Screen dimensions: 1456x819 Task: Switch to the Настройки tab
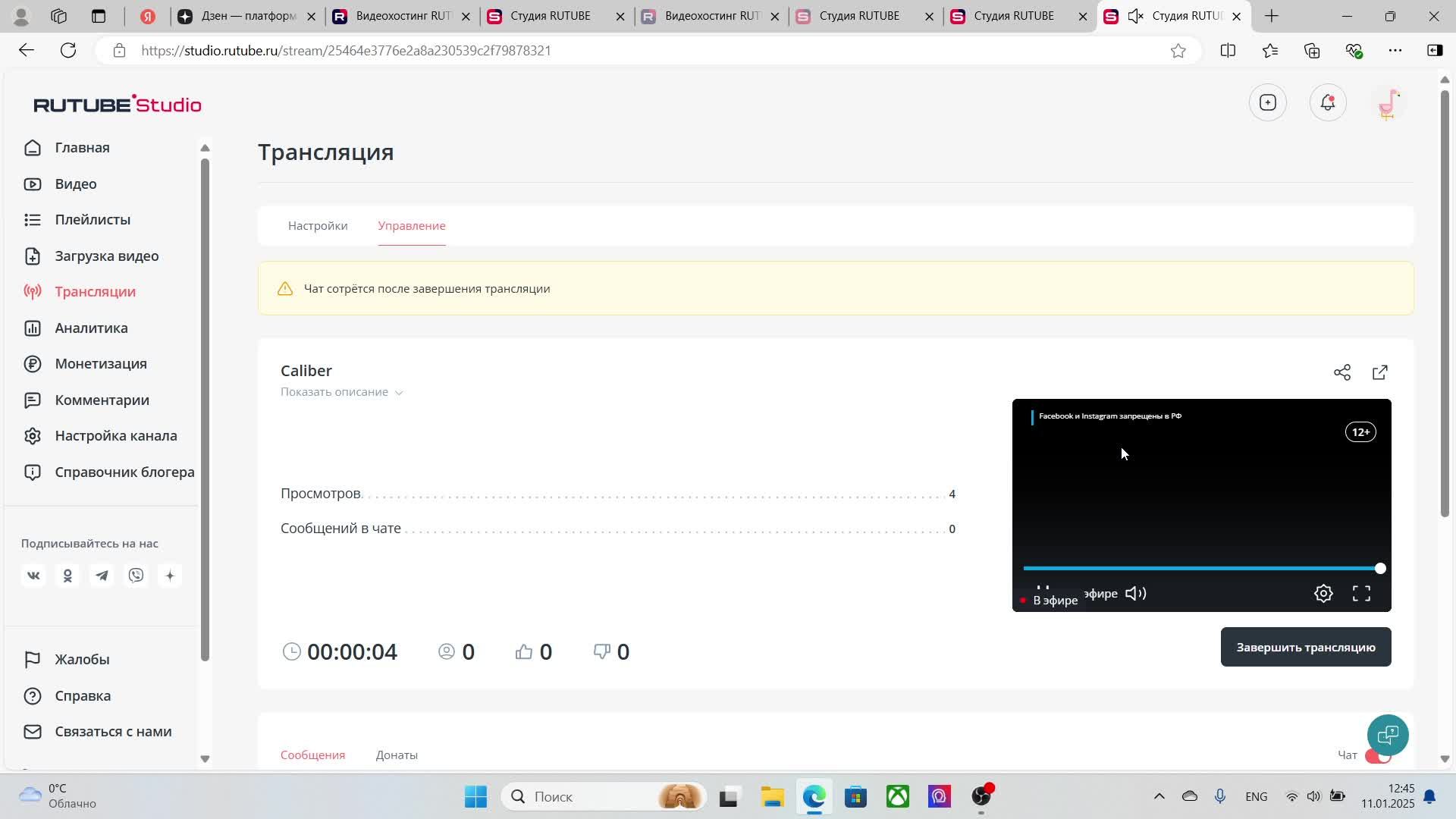click(x=318, y=226)
